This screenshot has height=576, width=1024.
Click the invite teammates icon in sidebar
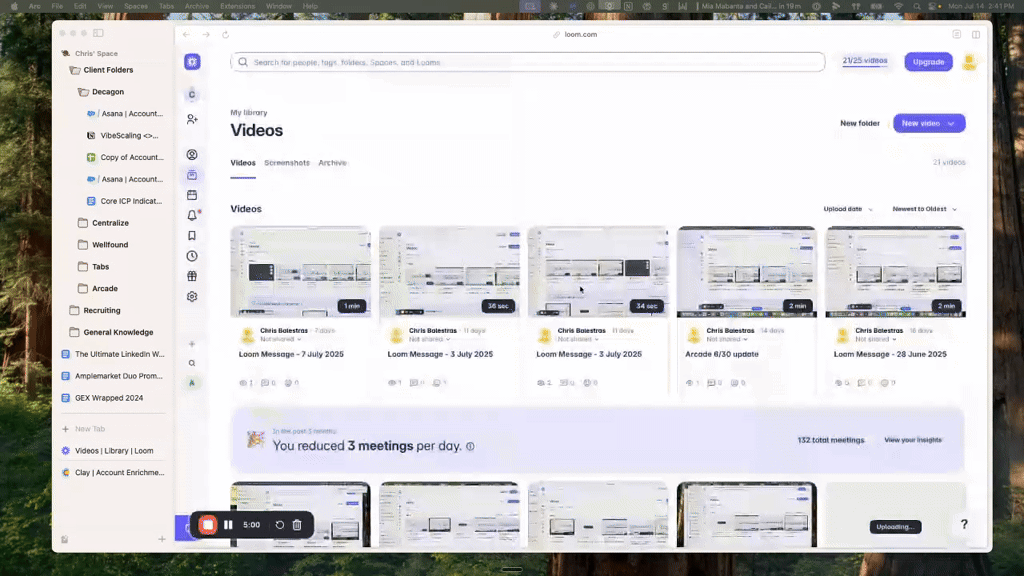click(192, 119)
